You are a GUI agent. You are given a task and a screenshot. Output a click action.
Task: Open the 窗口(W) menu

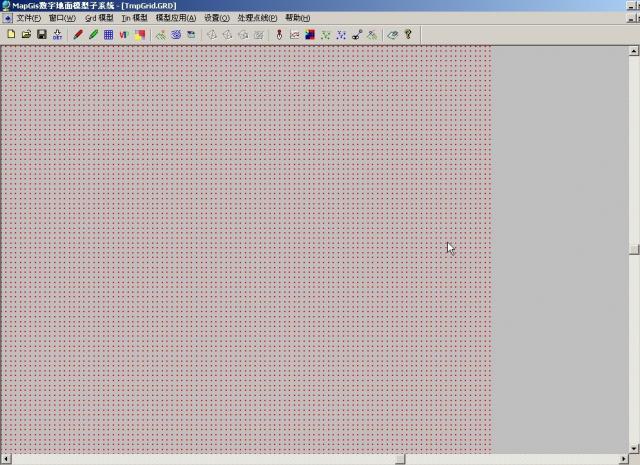tap(62, 18)
